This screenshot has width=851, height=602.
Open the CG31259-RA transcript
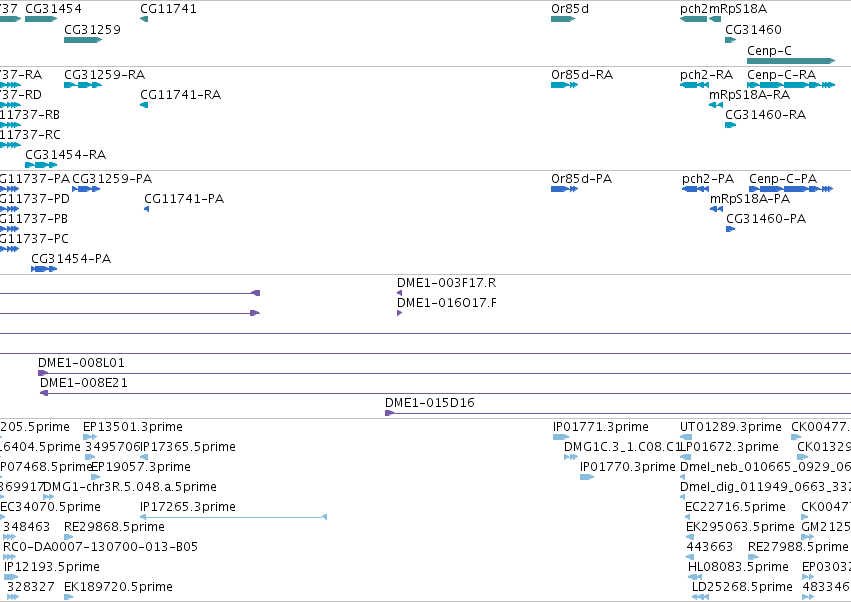click(x=83, y=85)
